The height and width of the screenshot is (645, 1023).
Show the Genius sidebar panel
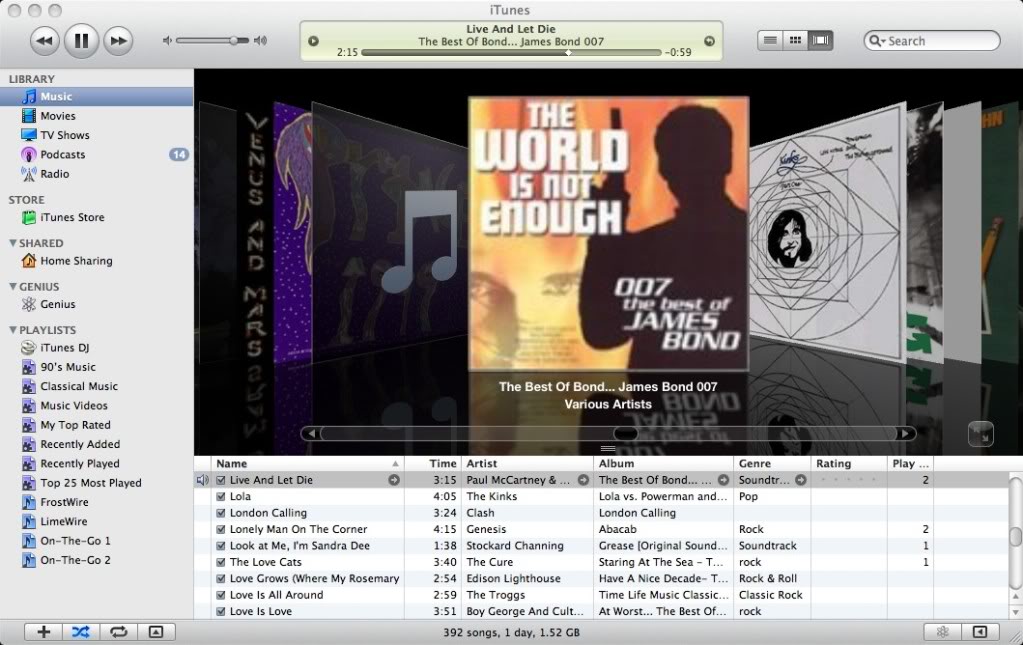(980, 632)
